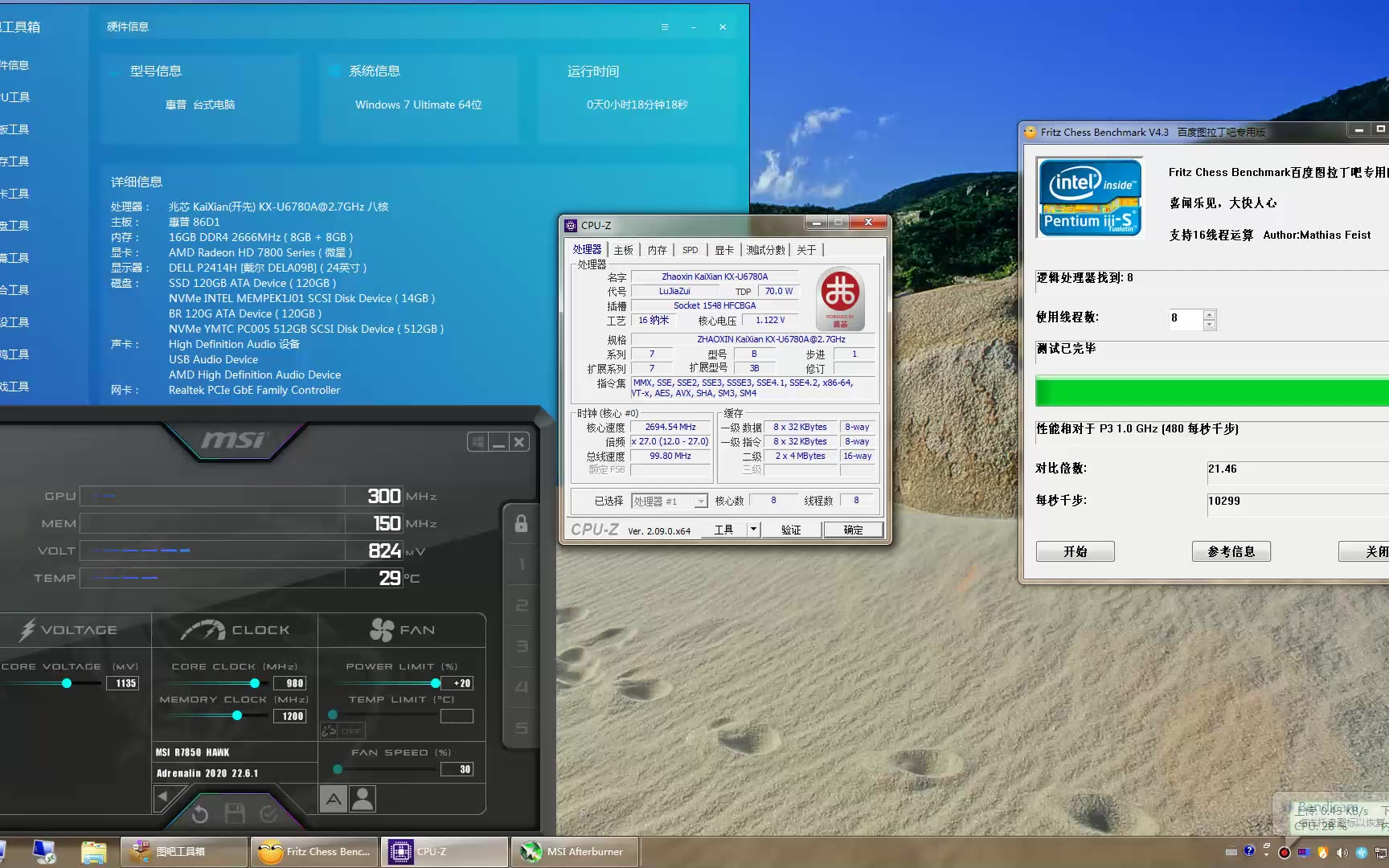Select profile slot 1 in Afterburner
1389x868 pixels.
tap(521, 564)
